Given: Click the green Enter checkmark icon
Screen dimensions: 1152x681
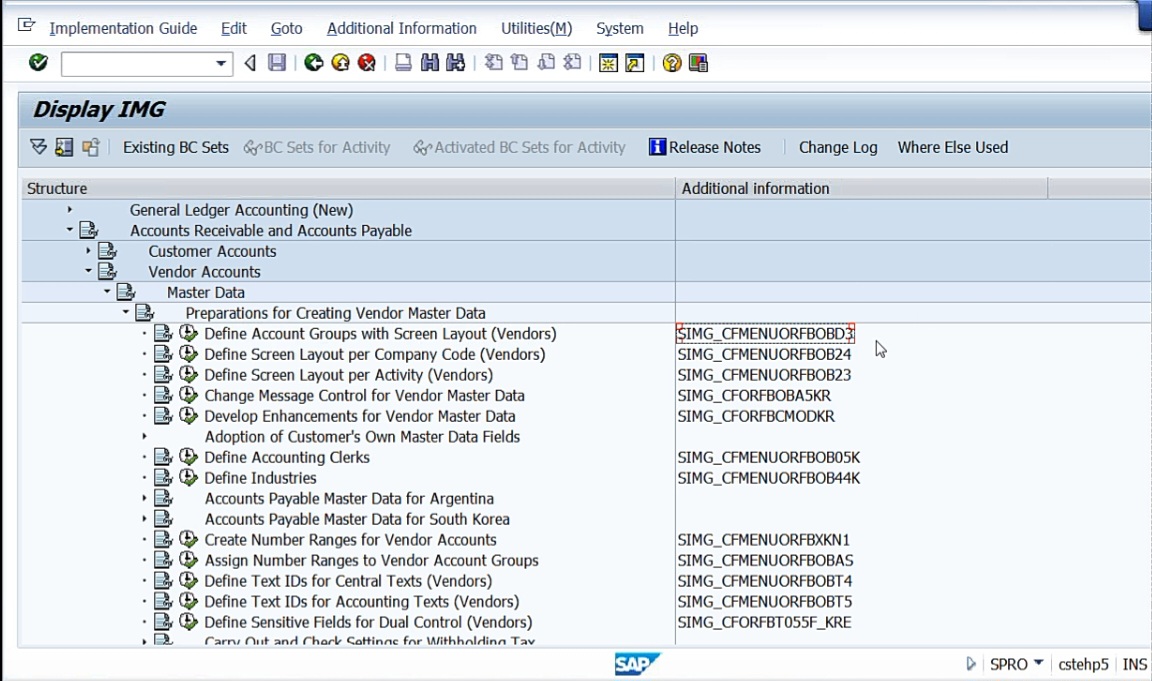Looking at the screenshot, I should coord(38,63).
